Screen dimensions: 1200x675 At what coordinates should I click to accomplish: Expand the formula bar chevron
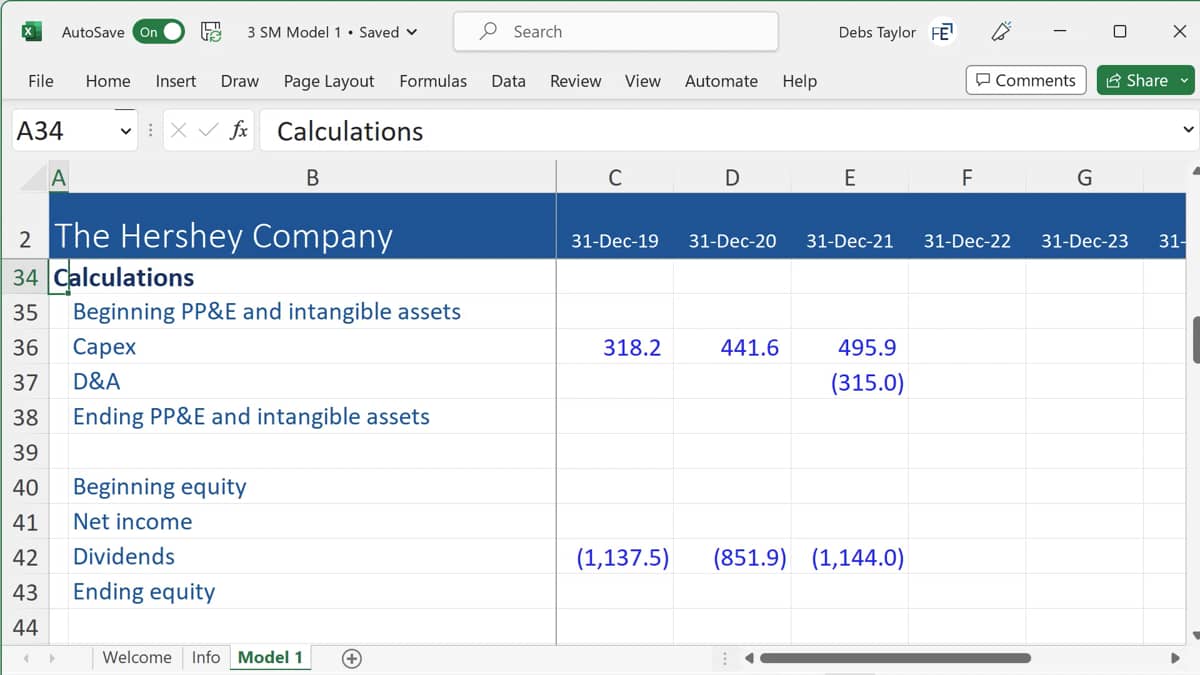pyautogui.click(x=1188, y=130)
